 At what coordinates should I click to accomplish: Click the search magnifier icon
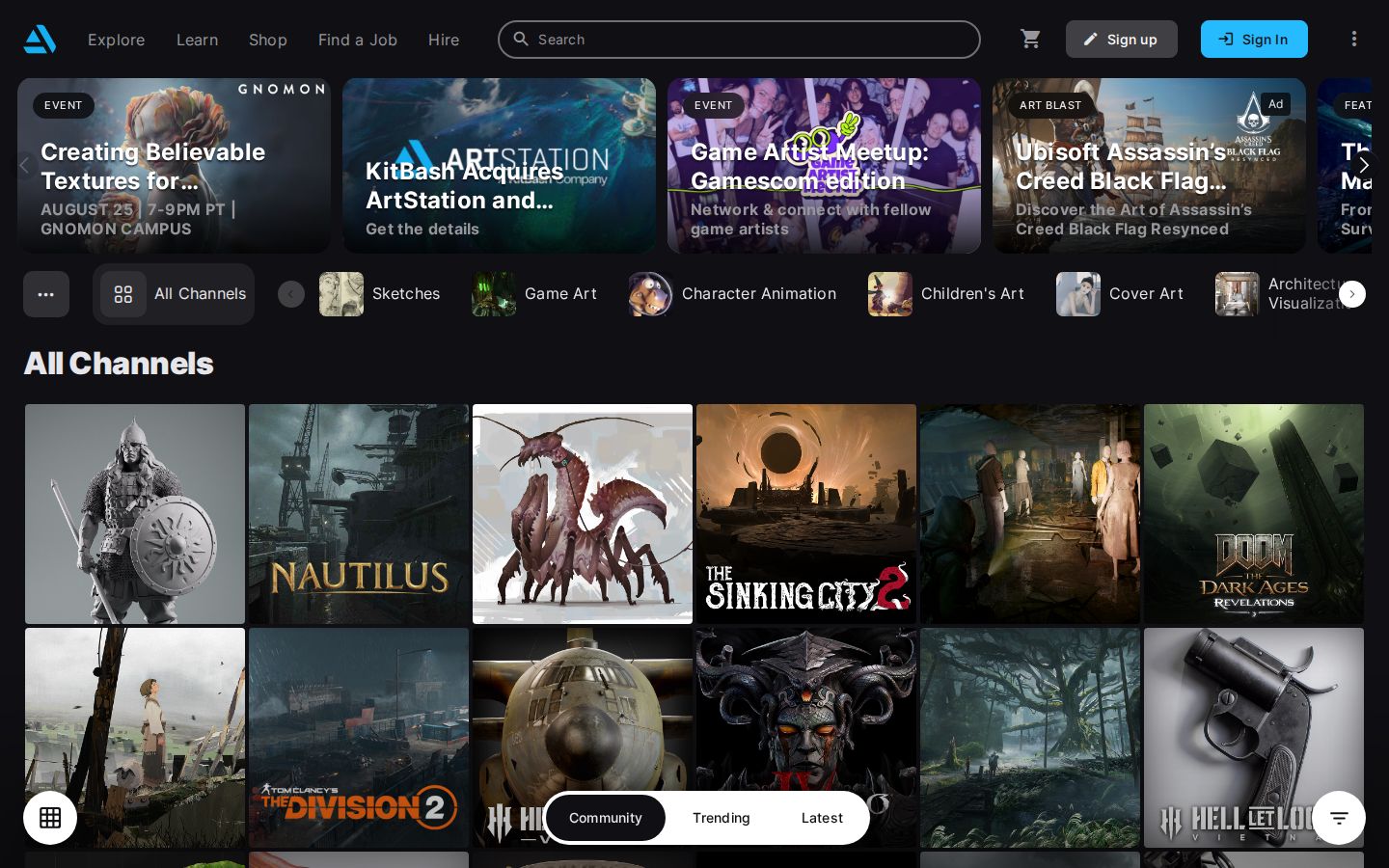point(521,40)
